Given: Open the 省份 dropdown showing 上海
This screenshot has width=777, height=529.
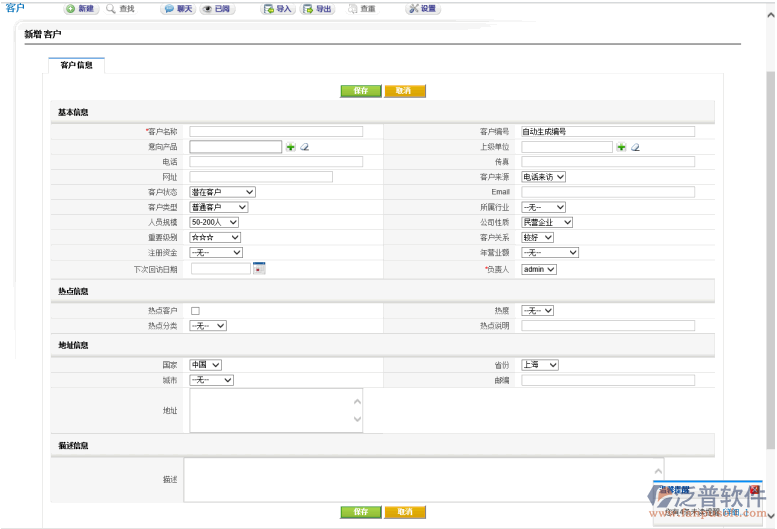Looking at the screenshot, I should click(540, 365).
